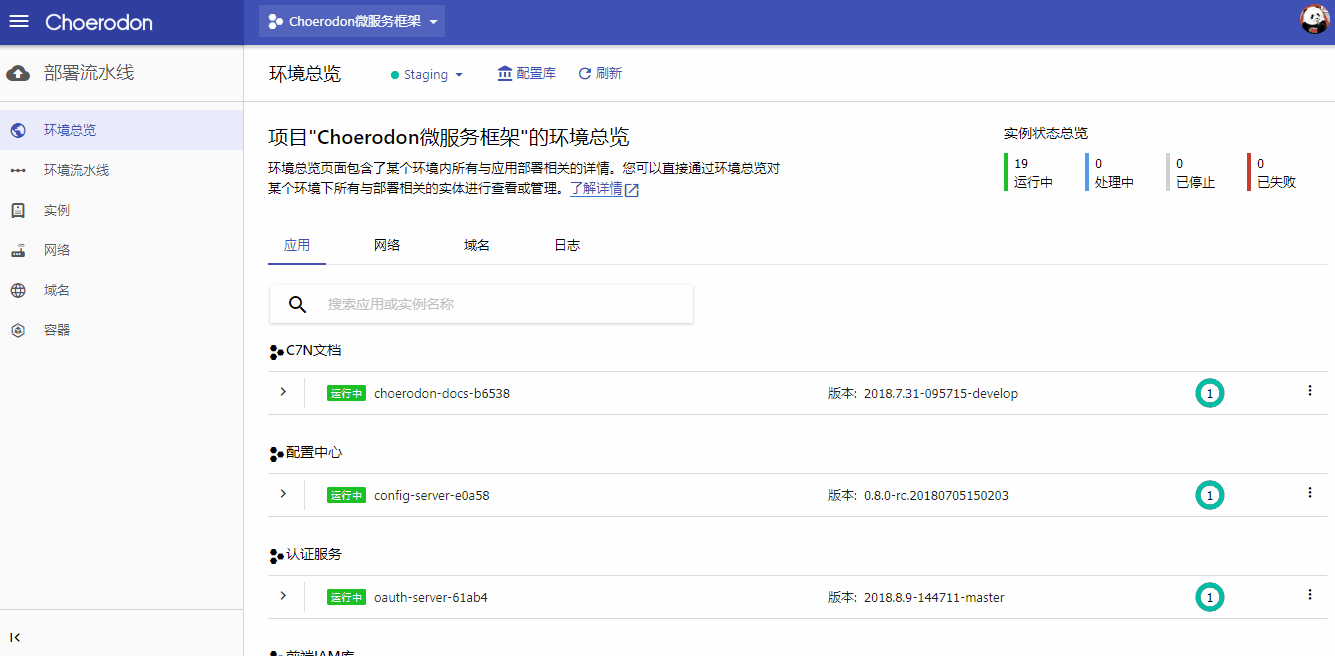Click the 实例状态总览 heading

(1046, 133)
